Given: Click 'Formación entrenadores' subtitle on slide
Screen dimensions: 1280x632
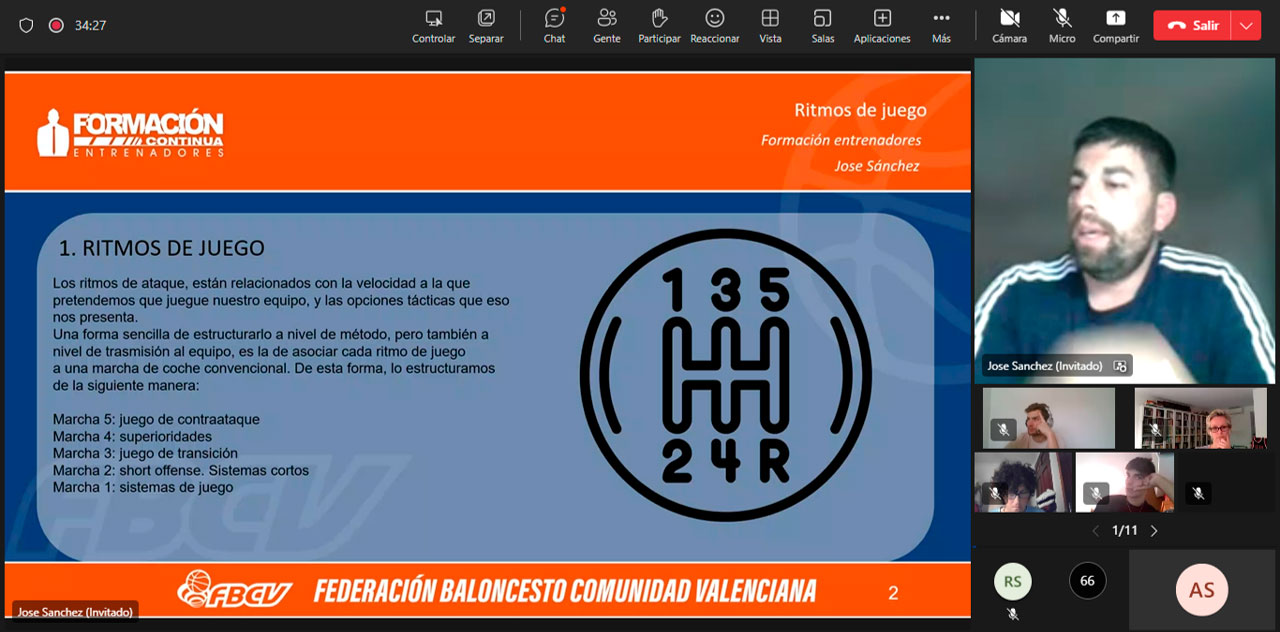Looking at the screenshot, I should coord(841,140).
